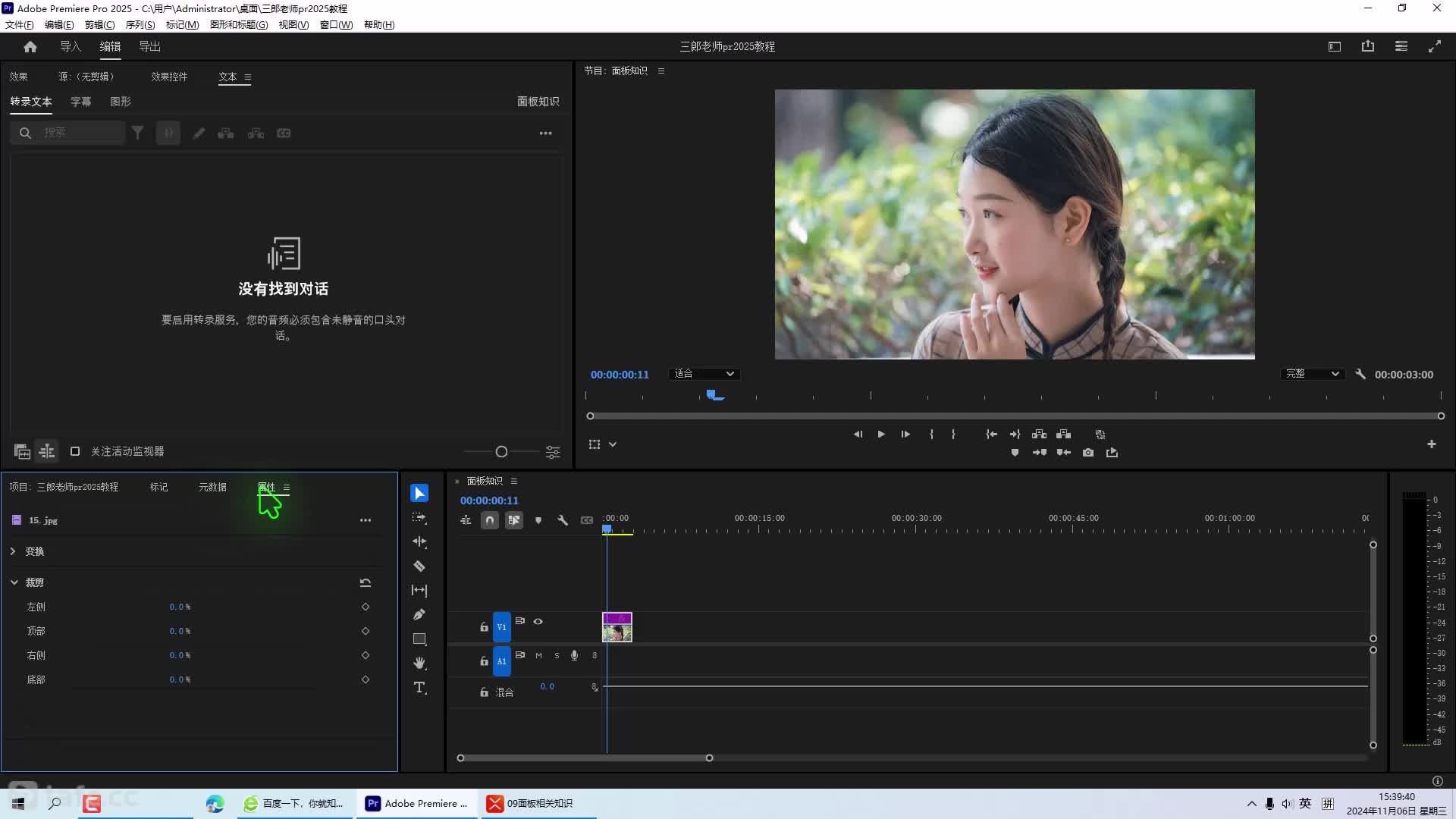Select the Slip tool
The height and width of the screenshot is (819, 1456).
[x=419, y=590]
